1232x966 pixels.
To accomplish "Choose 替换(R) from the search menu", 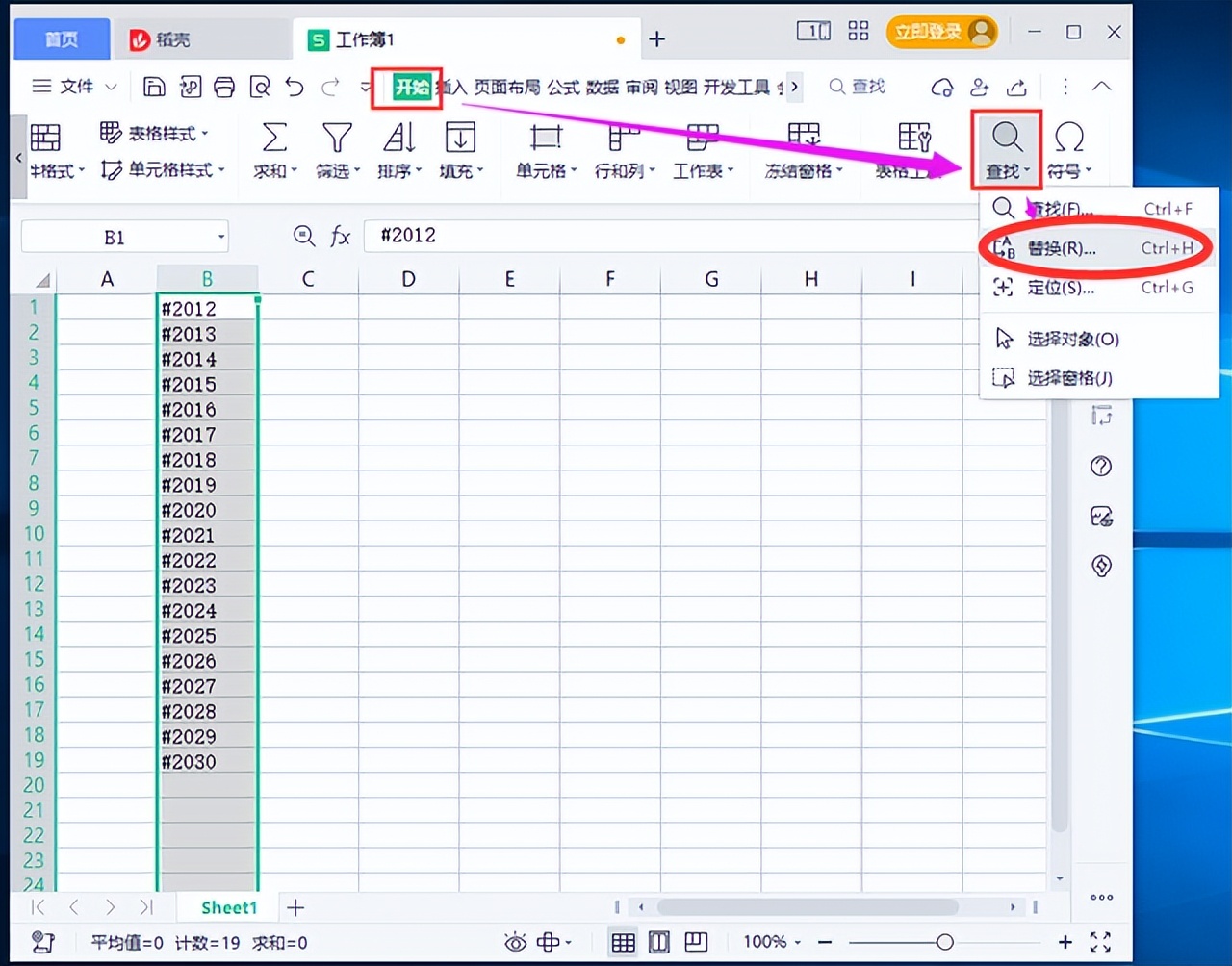I will pyautogui.click(x=1059, y=247).
